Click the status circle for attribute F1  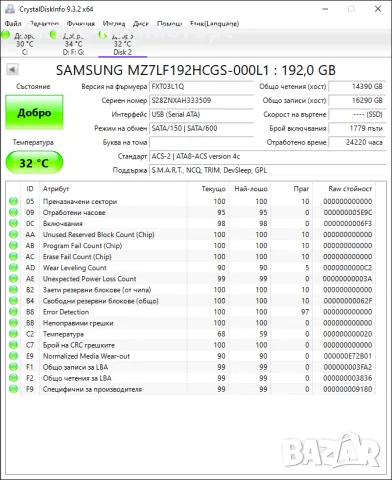pyautogui.click(x=13, y=367)
